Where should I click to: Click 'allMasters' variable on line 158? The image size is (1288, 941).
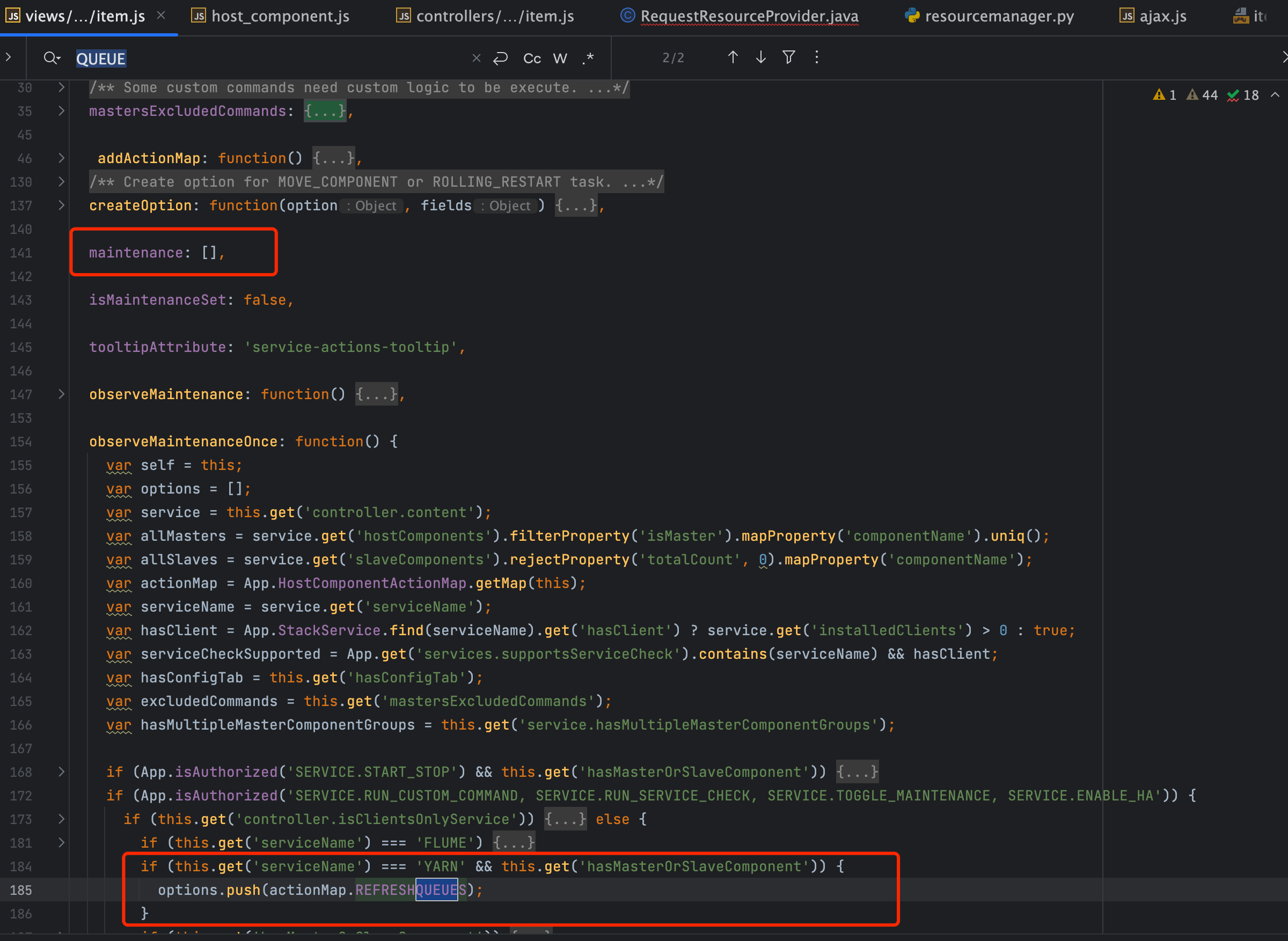(x=183, y=536)
